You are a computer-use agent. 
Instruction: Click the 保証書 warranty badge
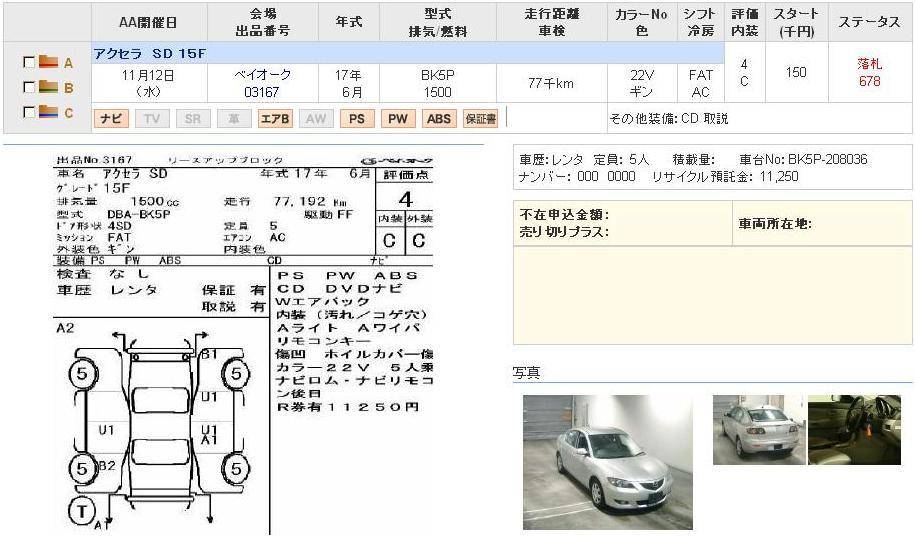[x=480, y=118]
